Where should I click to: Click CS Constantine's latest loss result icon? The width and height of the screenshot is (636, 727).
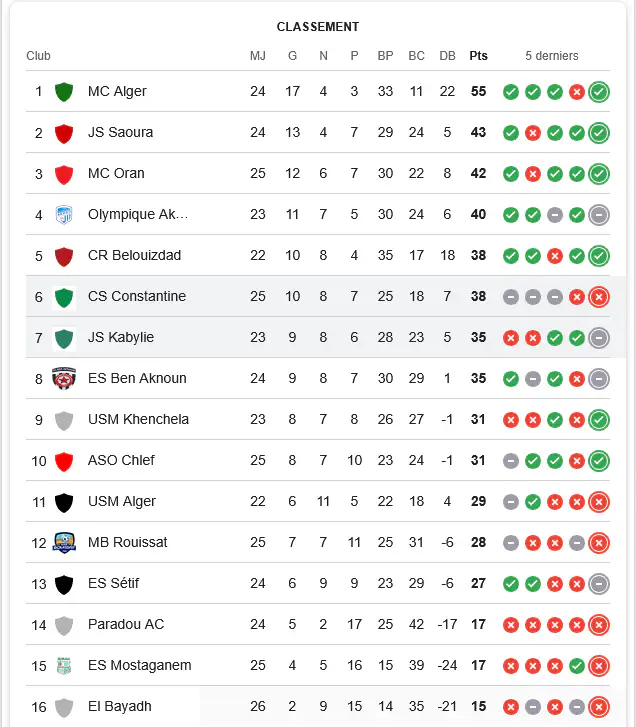(599, 297)
